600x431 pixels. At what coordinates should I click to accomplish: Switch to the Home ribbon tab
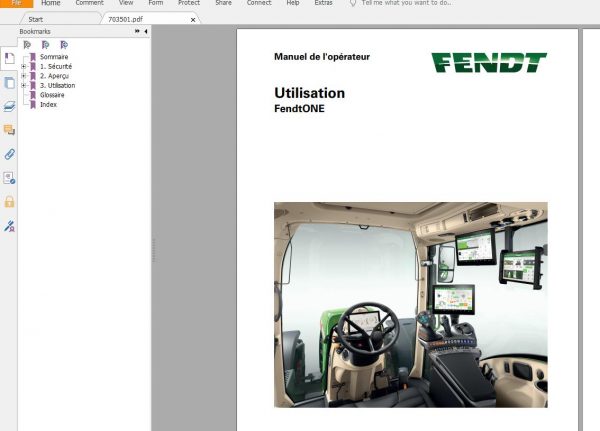pos(51,3)
